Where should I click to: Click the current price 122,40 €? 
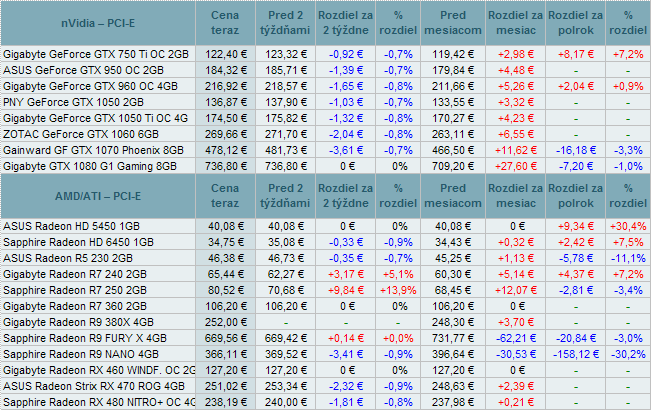[x=225, y=54]
